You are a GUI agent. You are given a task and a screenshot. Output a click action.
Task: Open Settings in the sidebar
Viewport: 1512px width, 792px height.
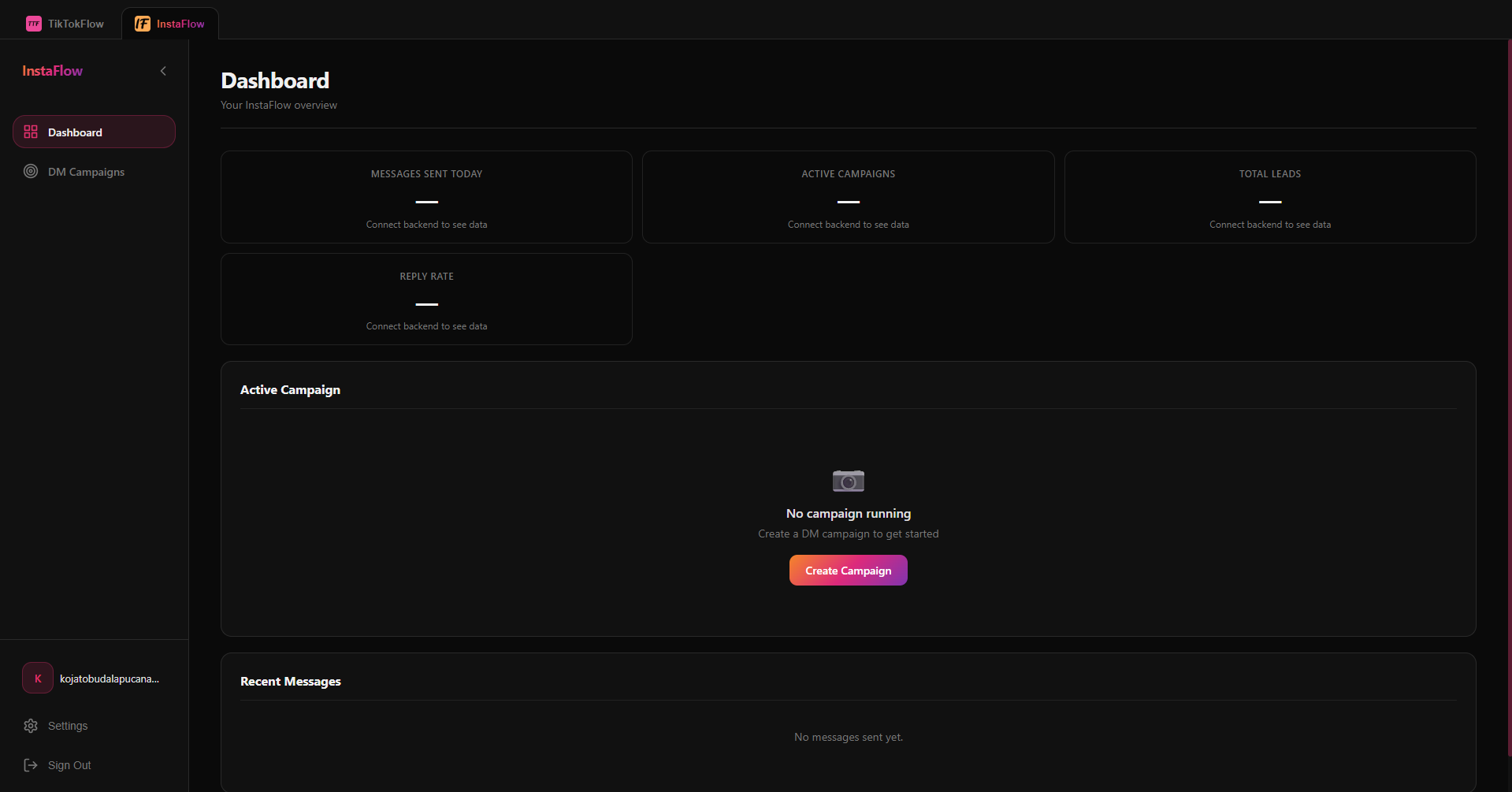pyautogui.click(x=68, y=726)
